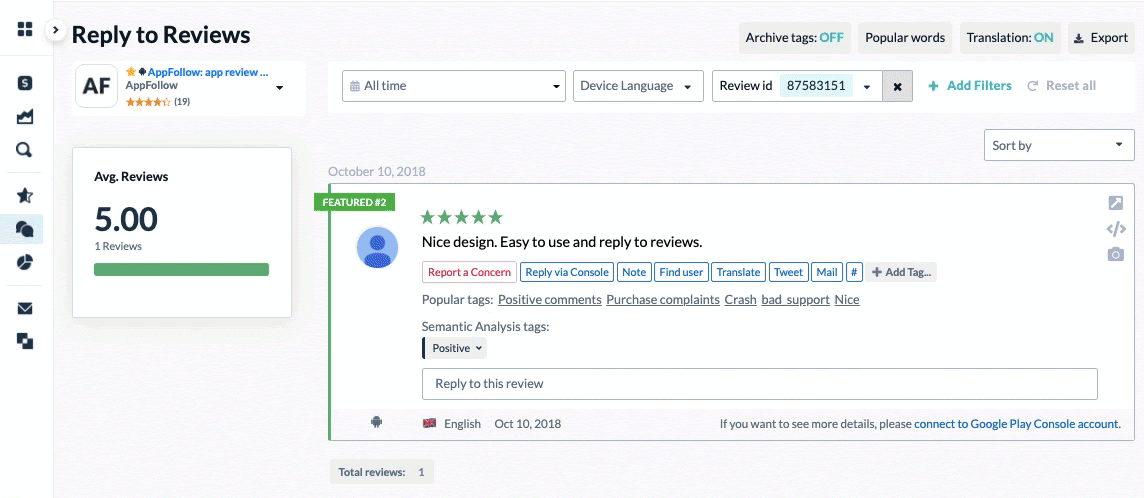
Task: Click the reviewer avatar
Action: coord(377,247)
